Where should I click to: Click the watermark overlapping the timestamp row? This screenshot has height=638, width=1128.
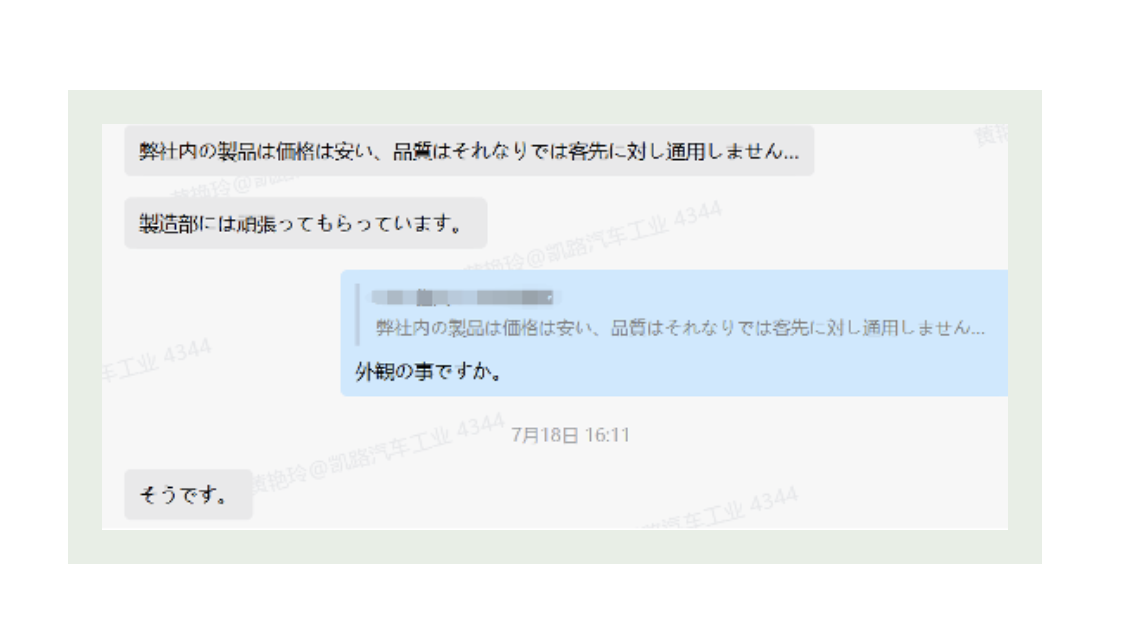coord(378,453)
